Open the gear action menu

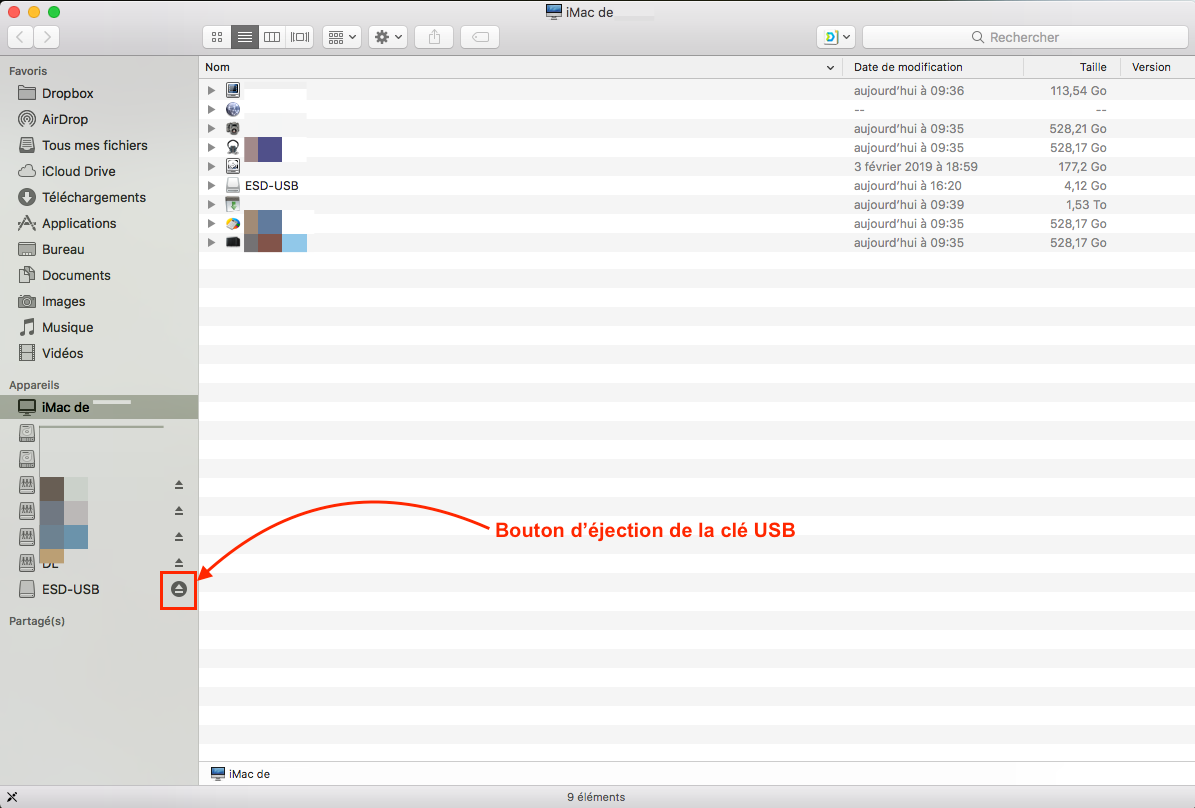tap(387, 37)
